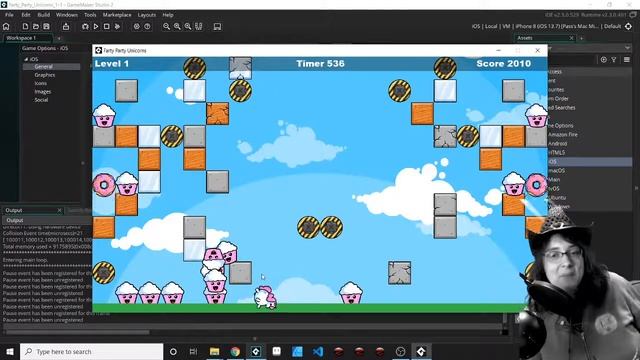Close the Output panel tab

point(59,210)
